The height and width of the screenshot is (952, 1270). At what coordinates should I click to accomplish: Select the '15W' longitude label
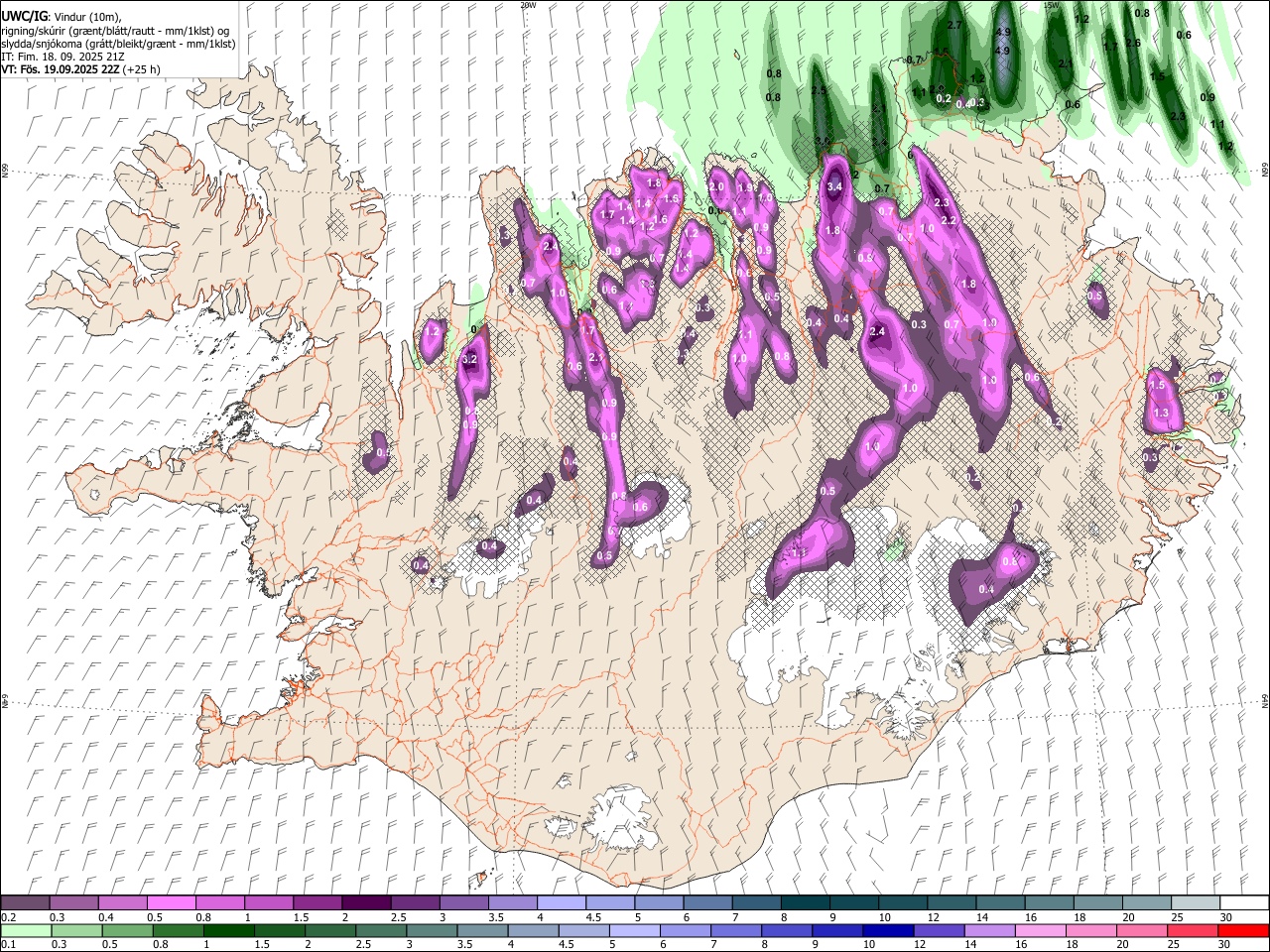point(1053,5)
